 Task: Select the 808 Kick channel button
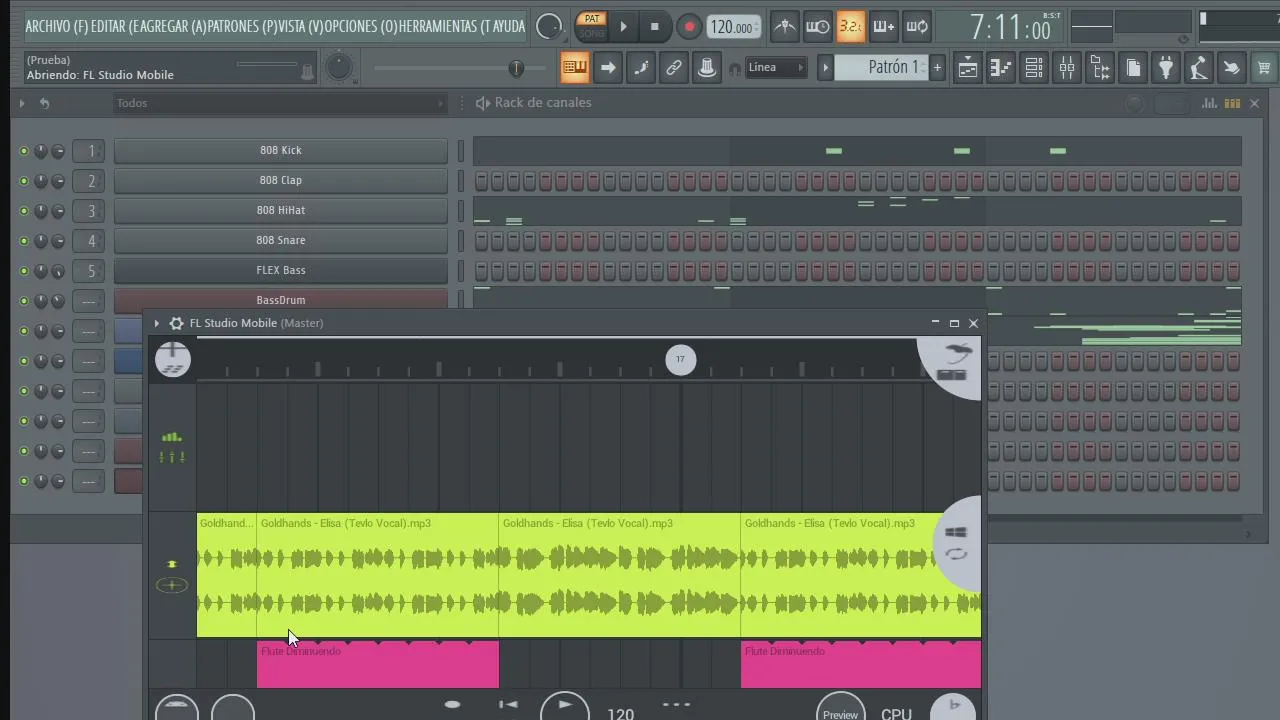click(280, 151)
